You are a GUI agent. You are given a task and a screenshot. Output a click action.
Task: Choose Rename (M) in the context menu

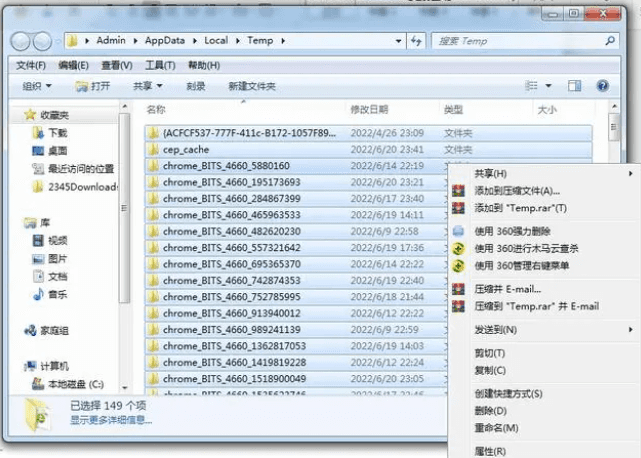(x=496, y=428)
